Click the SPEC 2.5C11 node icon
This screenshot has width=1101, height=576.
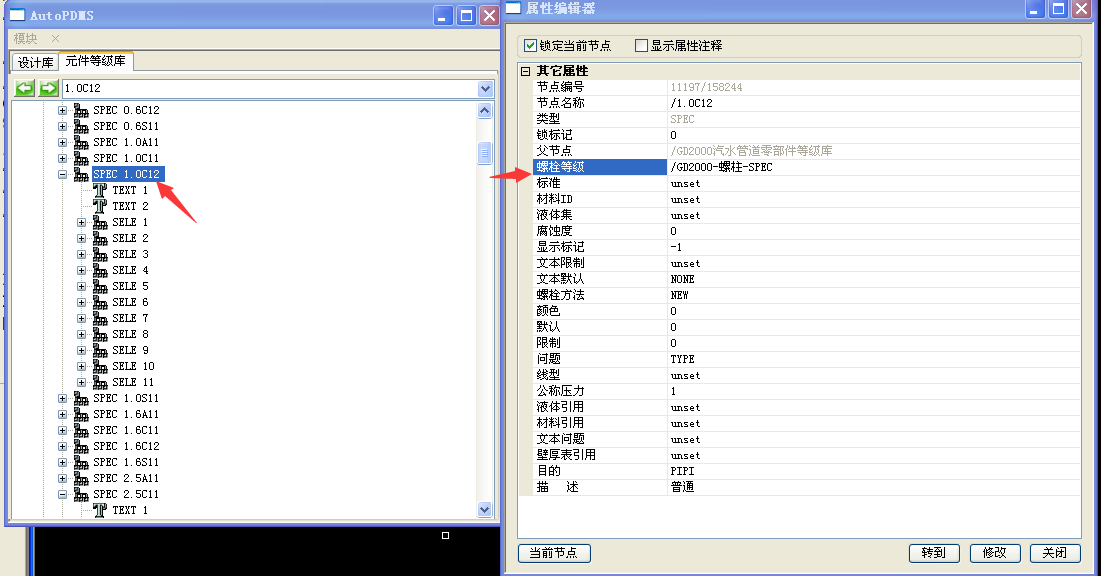coord(81,495)
